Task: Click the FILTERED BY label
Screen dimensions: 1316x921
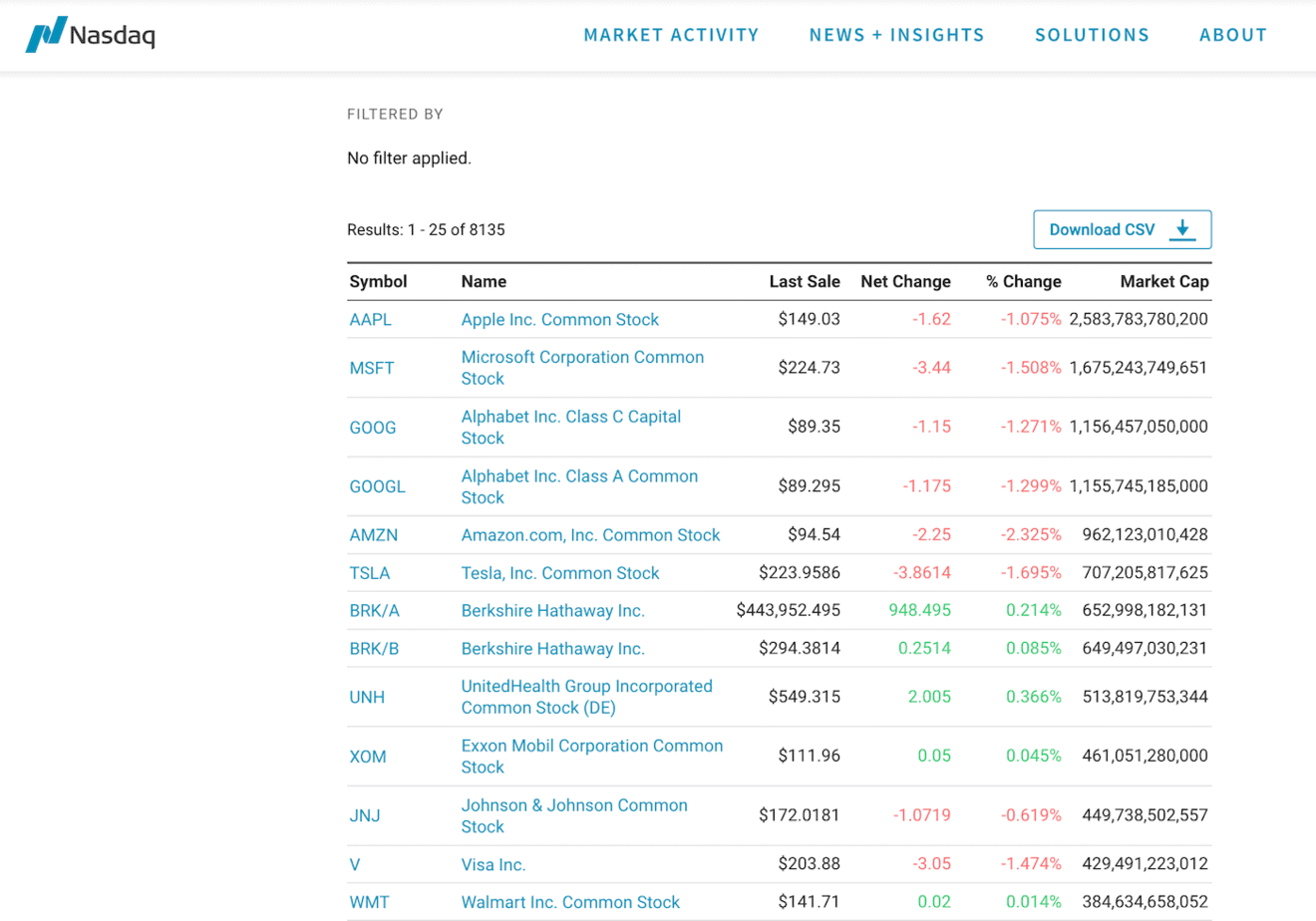Action: tap(395, 115)
